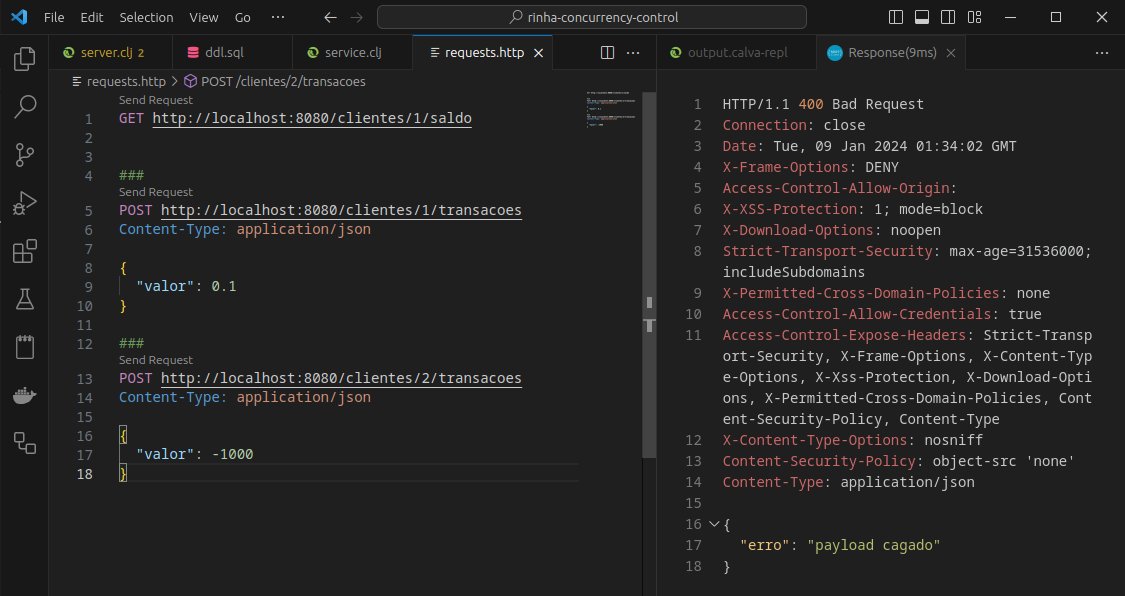Expand hidden menu items ellipsis
This screenshot has width=1125, height=596.
278,17
